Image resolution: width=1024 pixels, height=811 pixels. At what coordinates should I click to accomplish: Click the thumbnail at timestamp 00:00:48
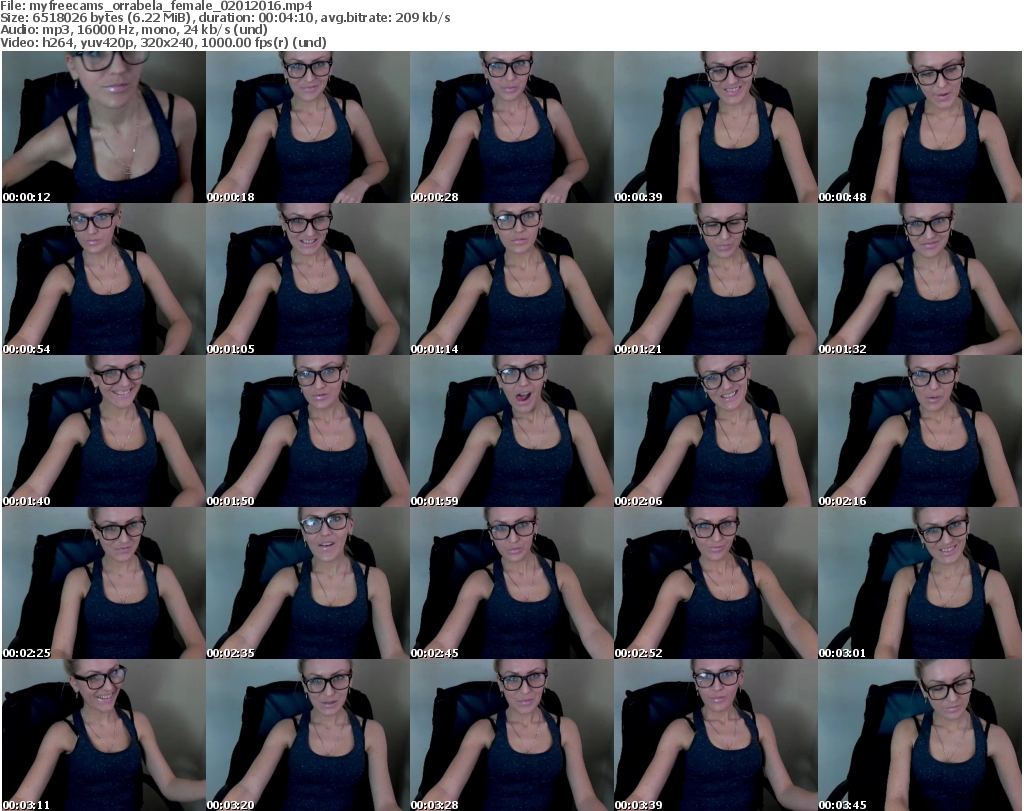click(x=920, y=127)
